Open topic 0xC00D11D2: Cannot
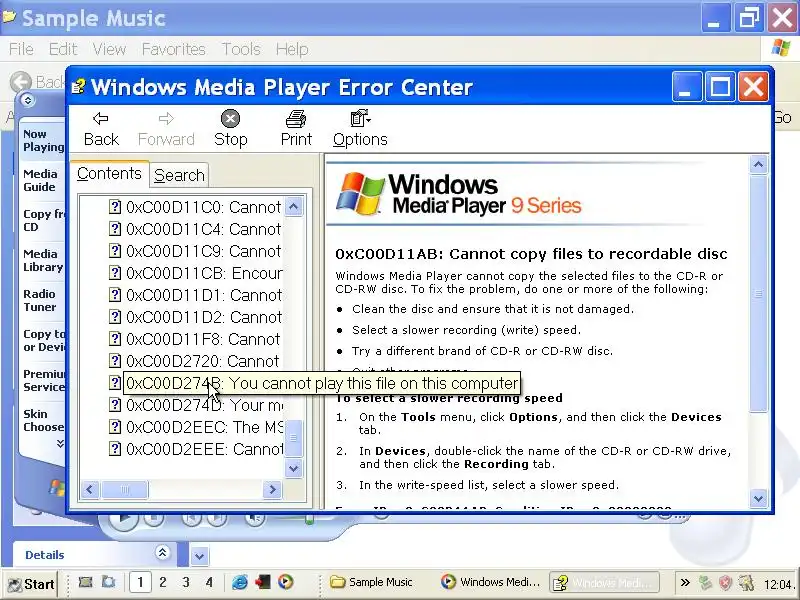 tap(204, 317)
